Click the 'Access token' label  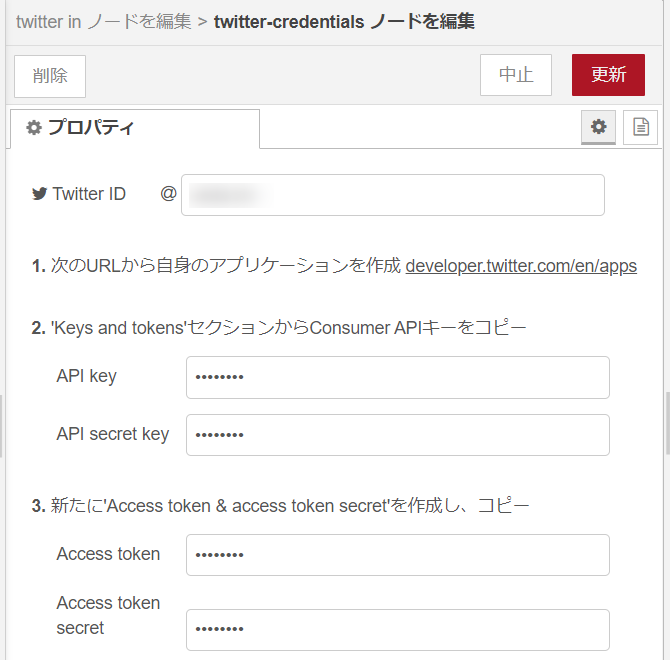(x=108, y=554)
